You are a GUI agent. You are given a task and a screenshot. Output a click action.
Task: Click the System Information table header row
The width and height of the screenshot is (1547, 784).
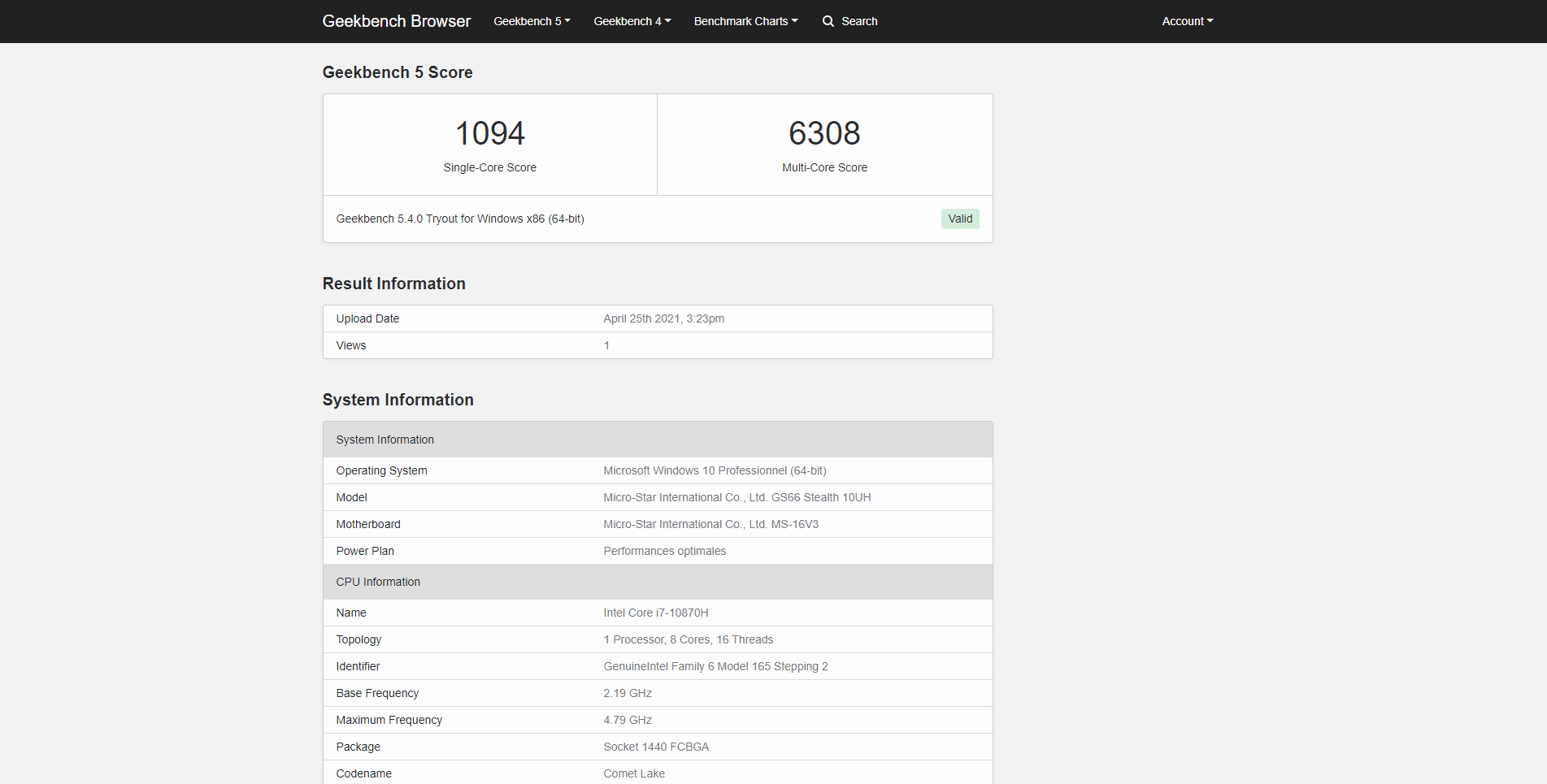pos(658,440)
